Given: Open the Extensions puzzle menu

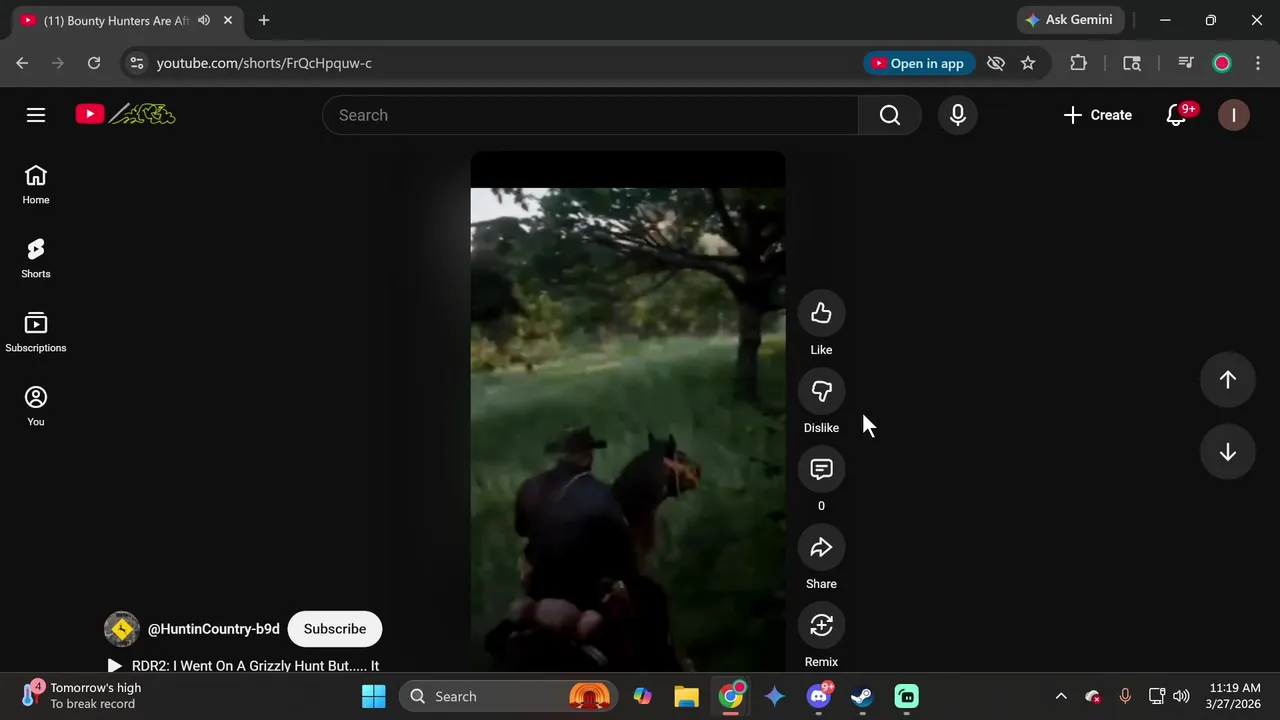Looking at the screenshot, I should (x=1078, y=63).
